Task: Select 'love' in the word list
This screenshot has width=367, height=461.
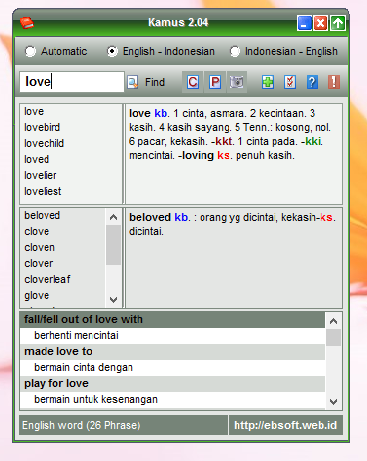Action: [x=34, y=111]
